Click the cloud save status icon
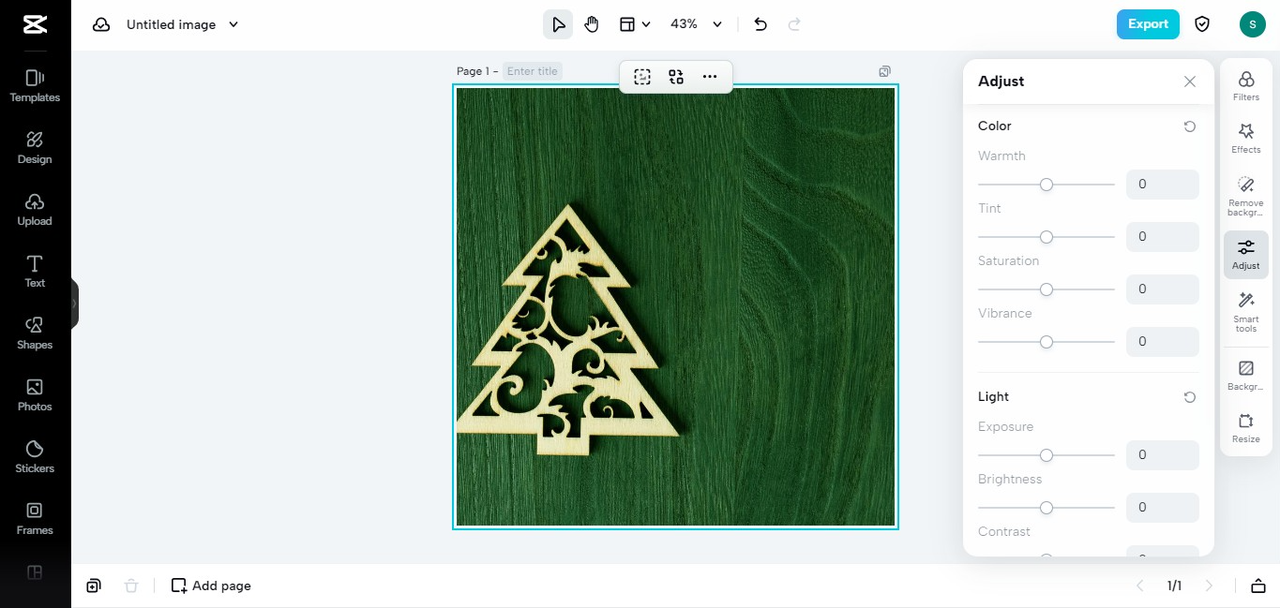The width and height of the screenshot is (1280, 608). [x=101, y=24]
